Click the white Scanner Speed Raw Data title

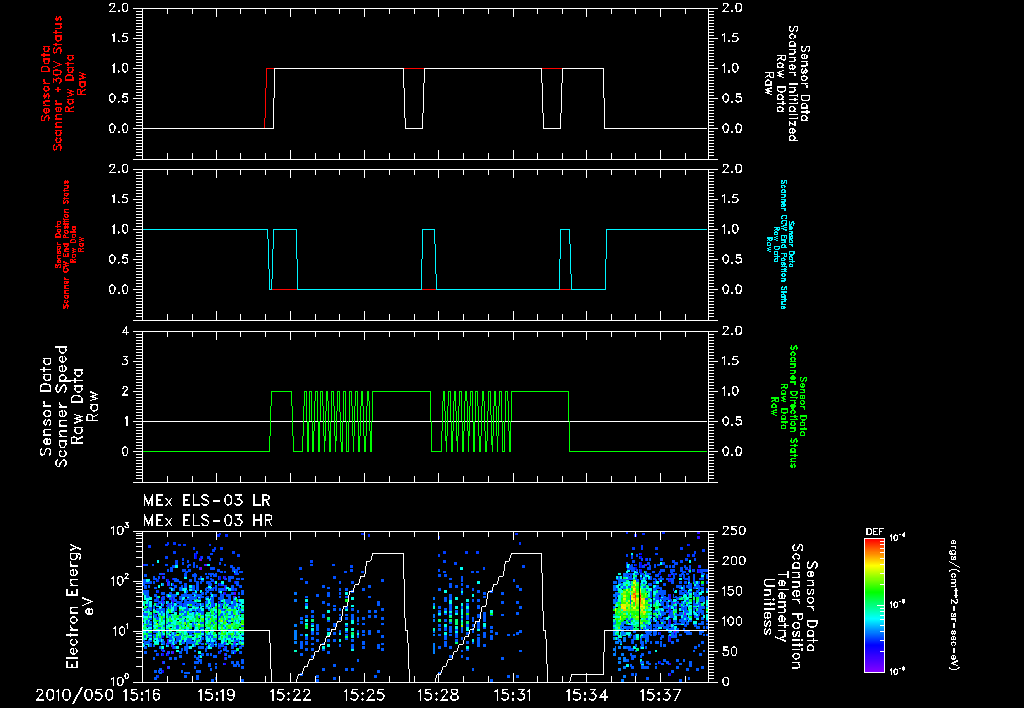point(69,406)
